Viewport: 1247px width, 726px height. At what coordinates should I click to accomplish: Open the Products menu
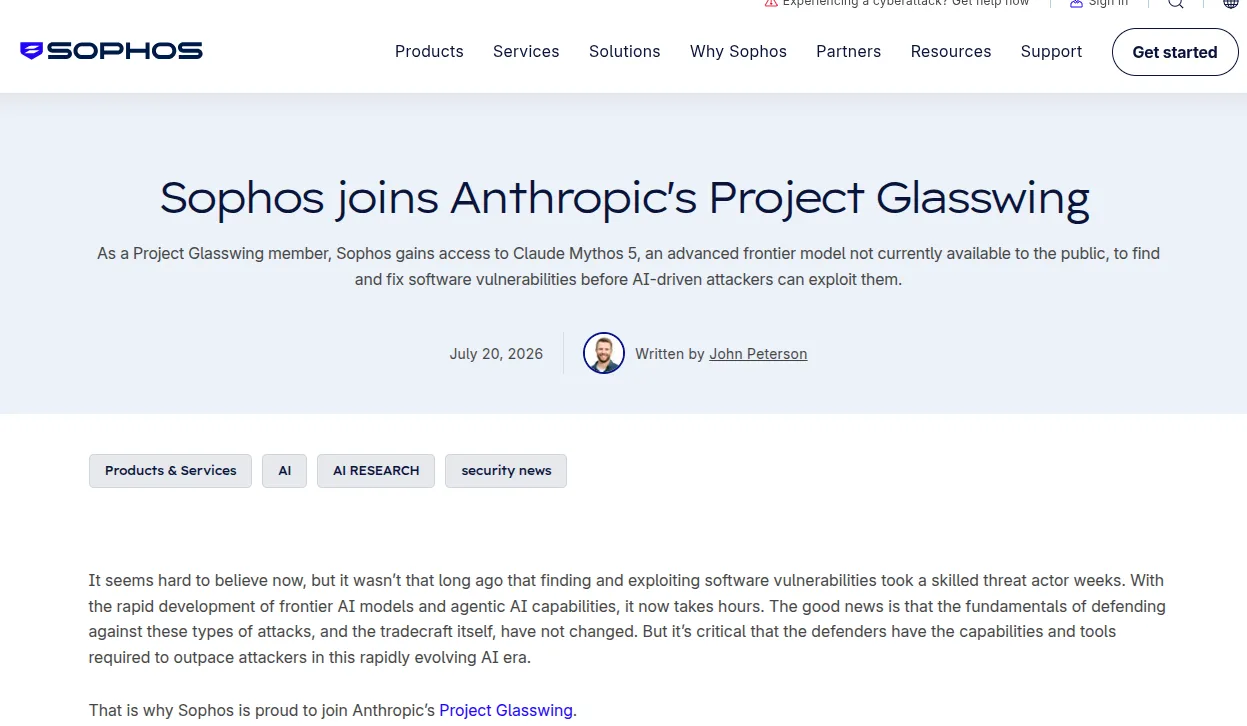(x=429, y=51)
